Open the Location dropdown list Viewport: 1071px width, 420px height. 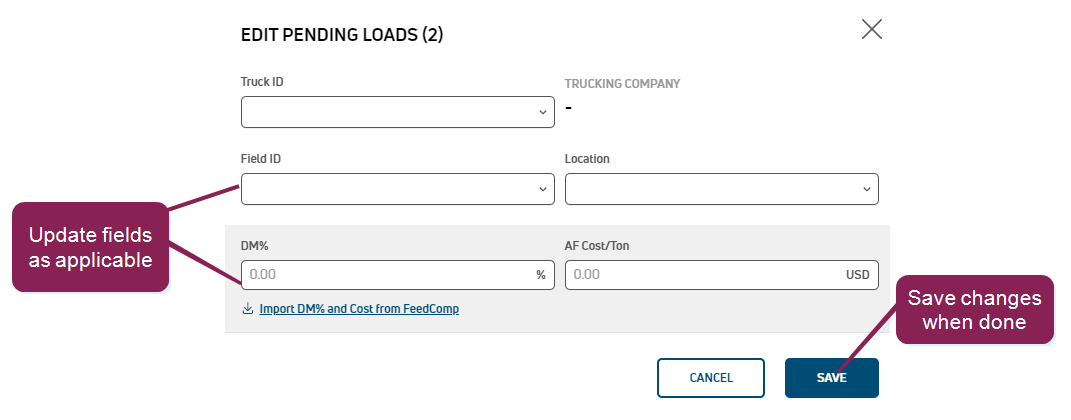(x=721, y=189)
